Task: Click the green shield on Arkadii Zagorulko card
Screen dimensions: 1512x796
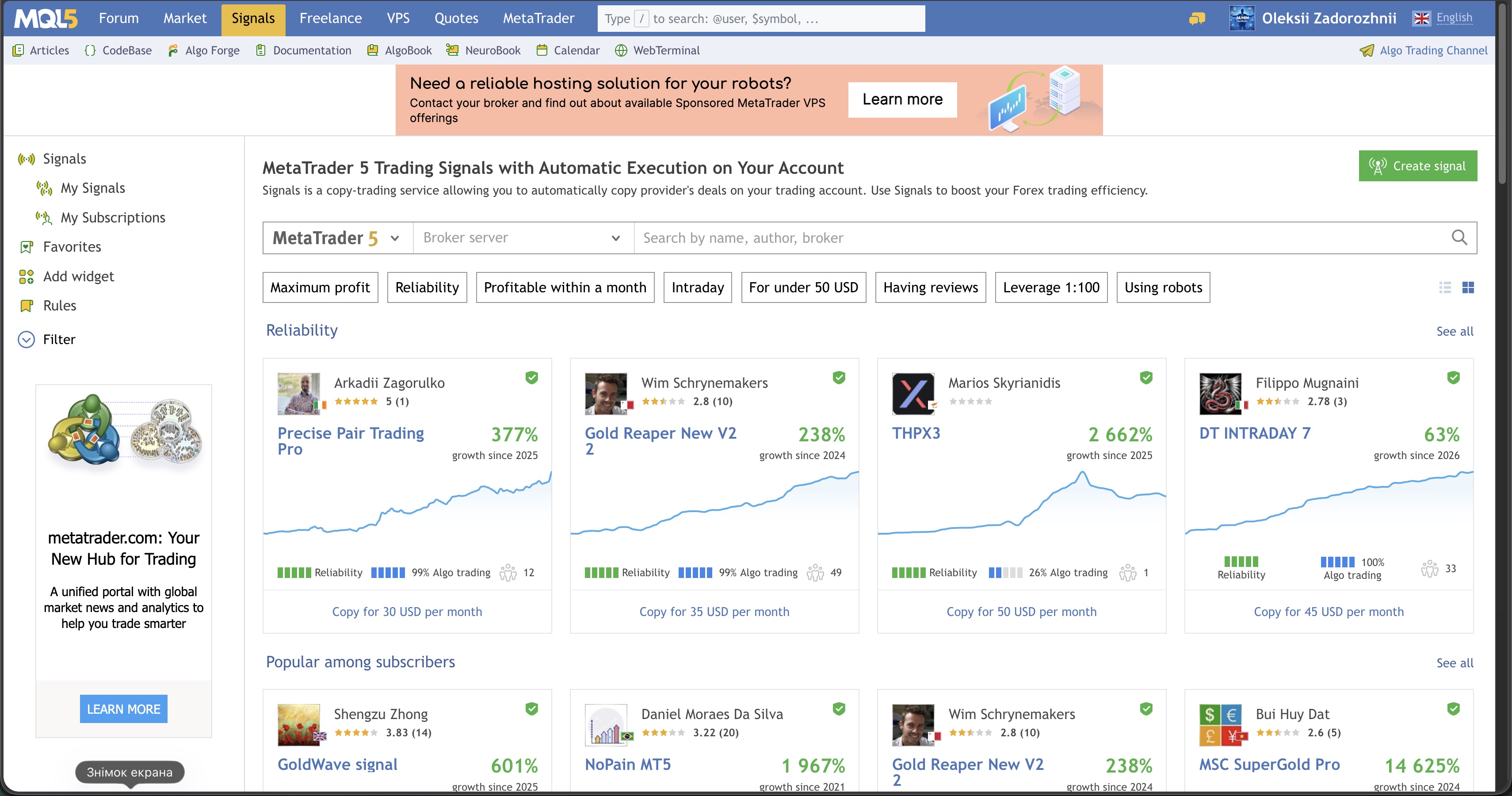Action: click(532, 378)
